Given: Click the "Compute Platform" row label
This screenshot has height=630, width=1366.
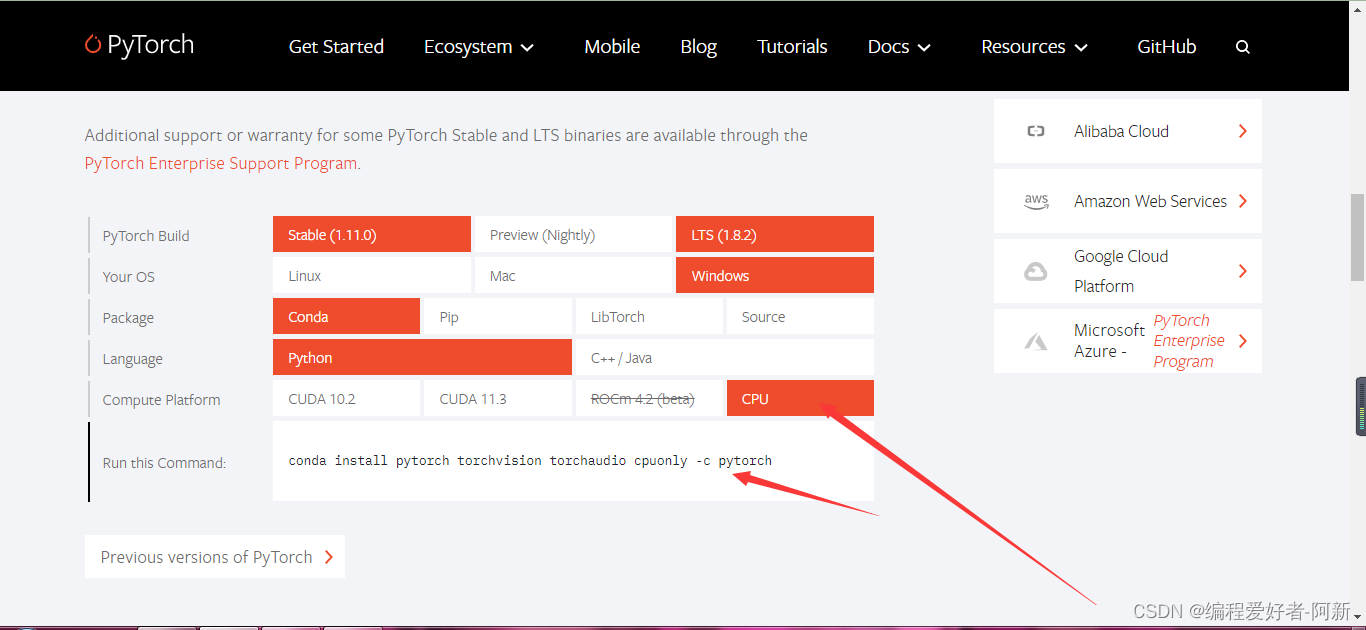Looking at the screenshot, I should 162,400.
